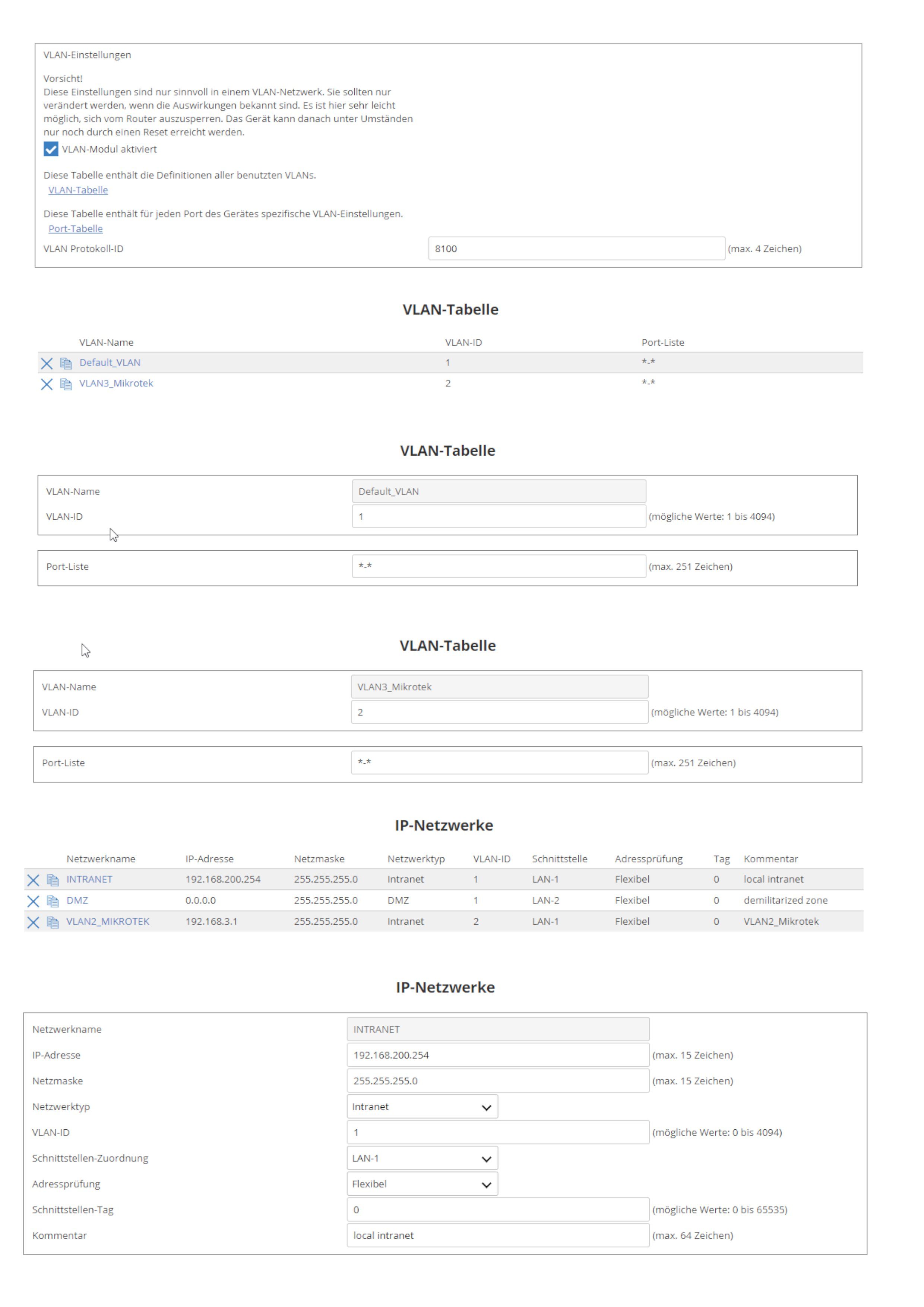Open the VLAN3_Mikrotek table entry
The image size is (924, 1307).
(116, 383)
